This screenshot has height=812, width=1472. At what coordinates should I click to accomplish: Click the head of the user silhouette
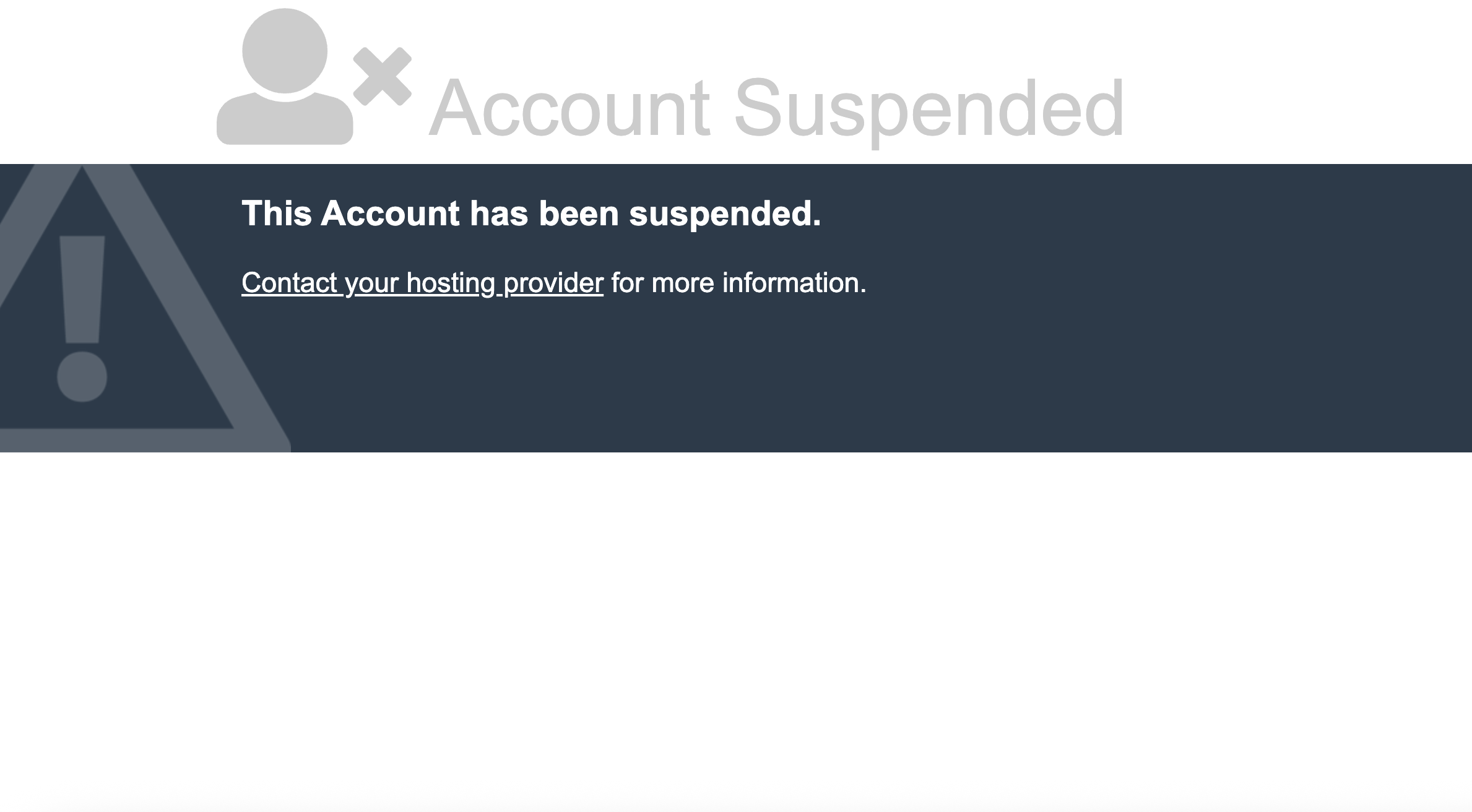tap(285, 51)
